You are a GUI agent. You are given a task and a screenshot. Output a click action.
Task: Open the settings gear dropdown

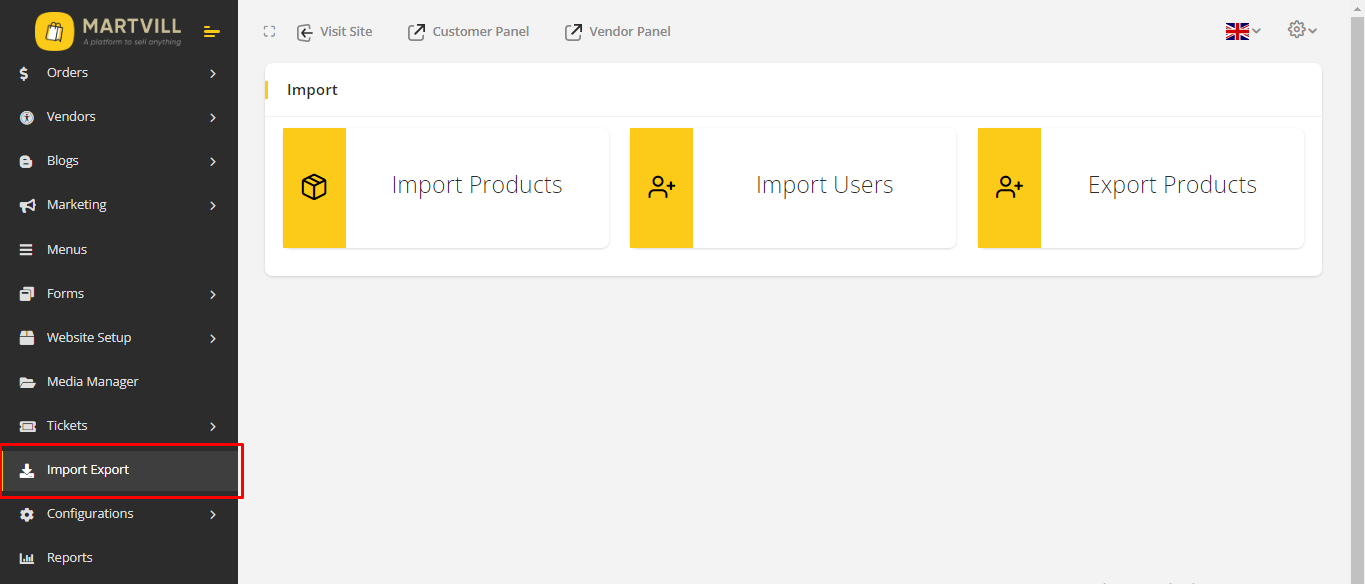pyautogui.click(x=1302, y=30)
